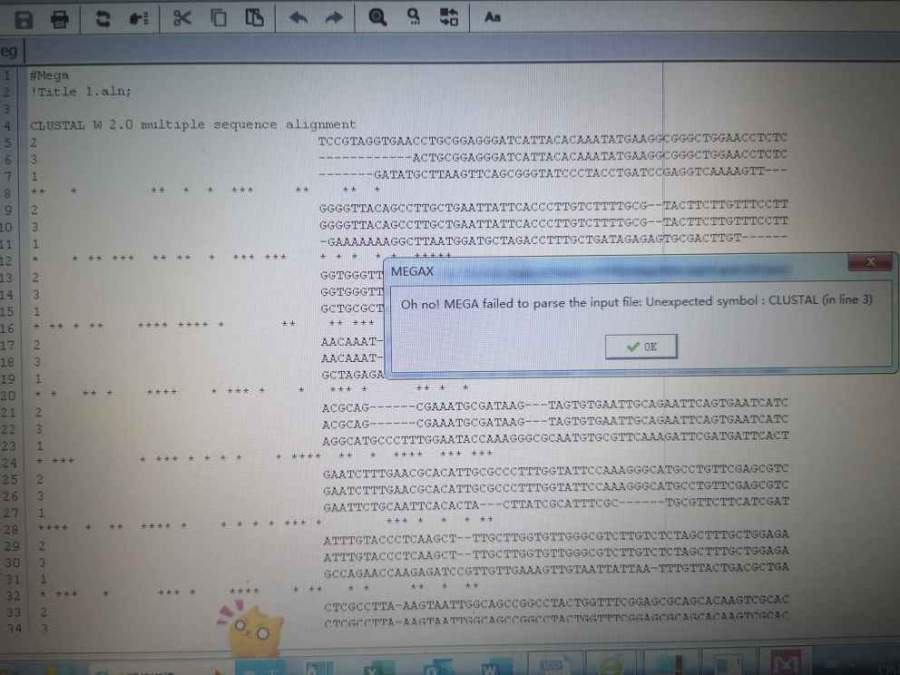Click the reload/convert arrows icon
The height and width of the screenshot is (675, 900).
[103, 18]
